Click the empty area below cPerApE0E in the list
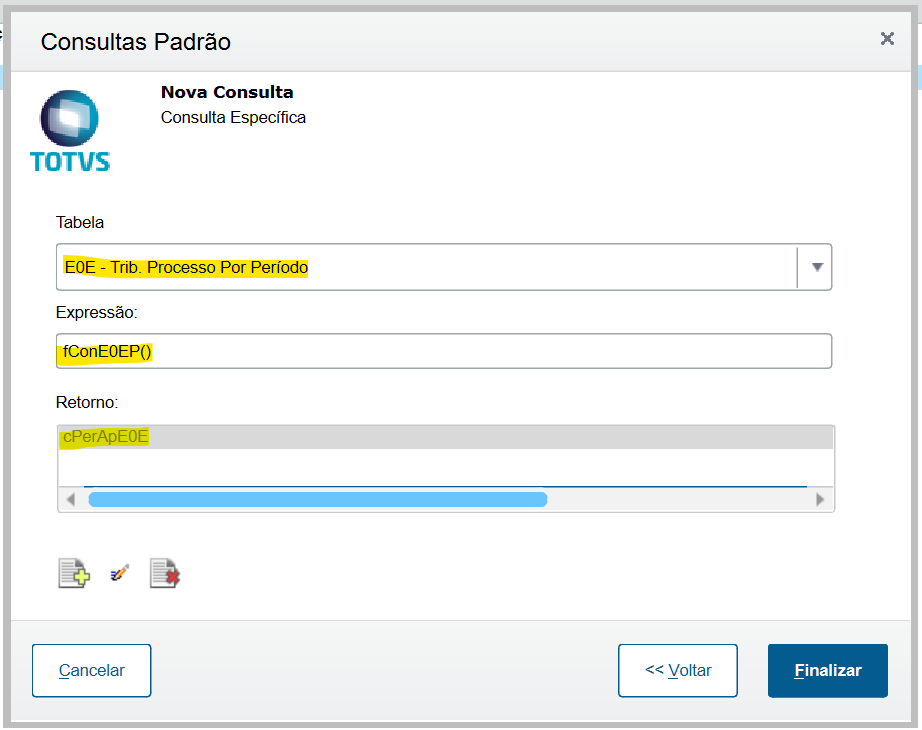 click(x=445, y=465)
